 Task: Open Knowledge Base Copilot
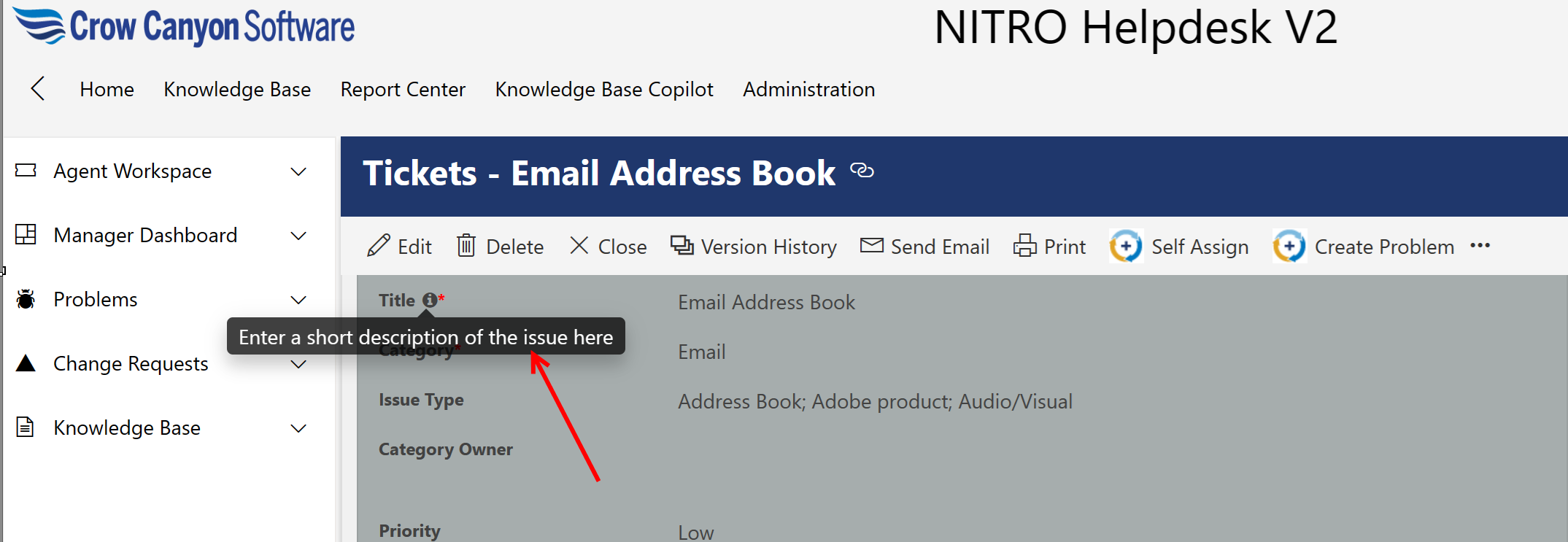click(604, 89)
